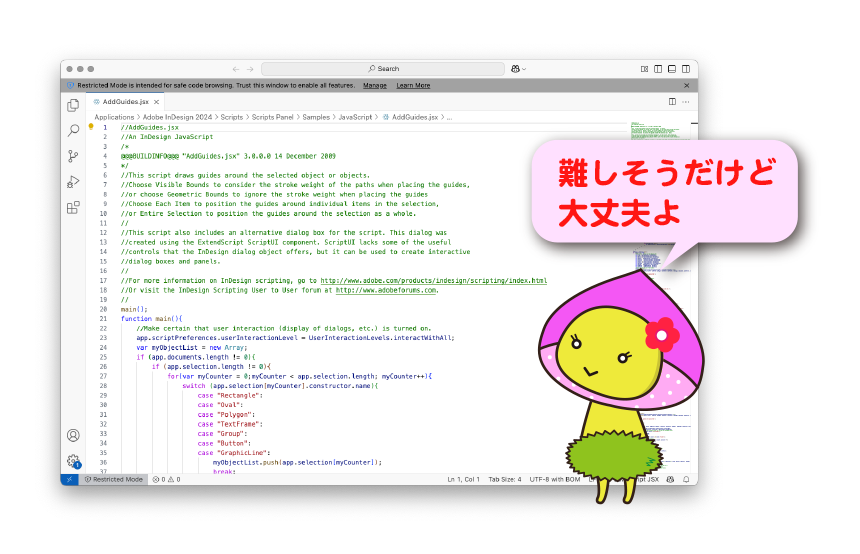The height and width of the screenshot is (554, 860).
Task: Click the Copilot status bar icon
Action: click(670, 479)
